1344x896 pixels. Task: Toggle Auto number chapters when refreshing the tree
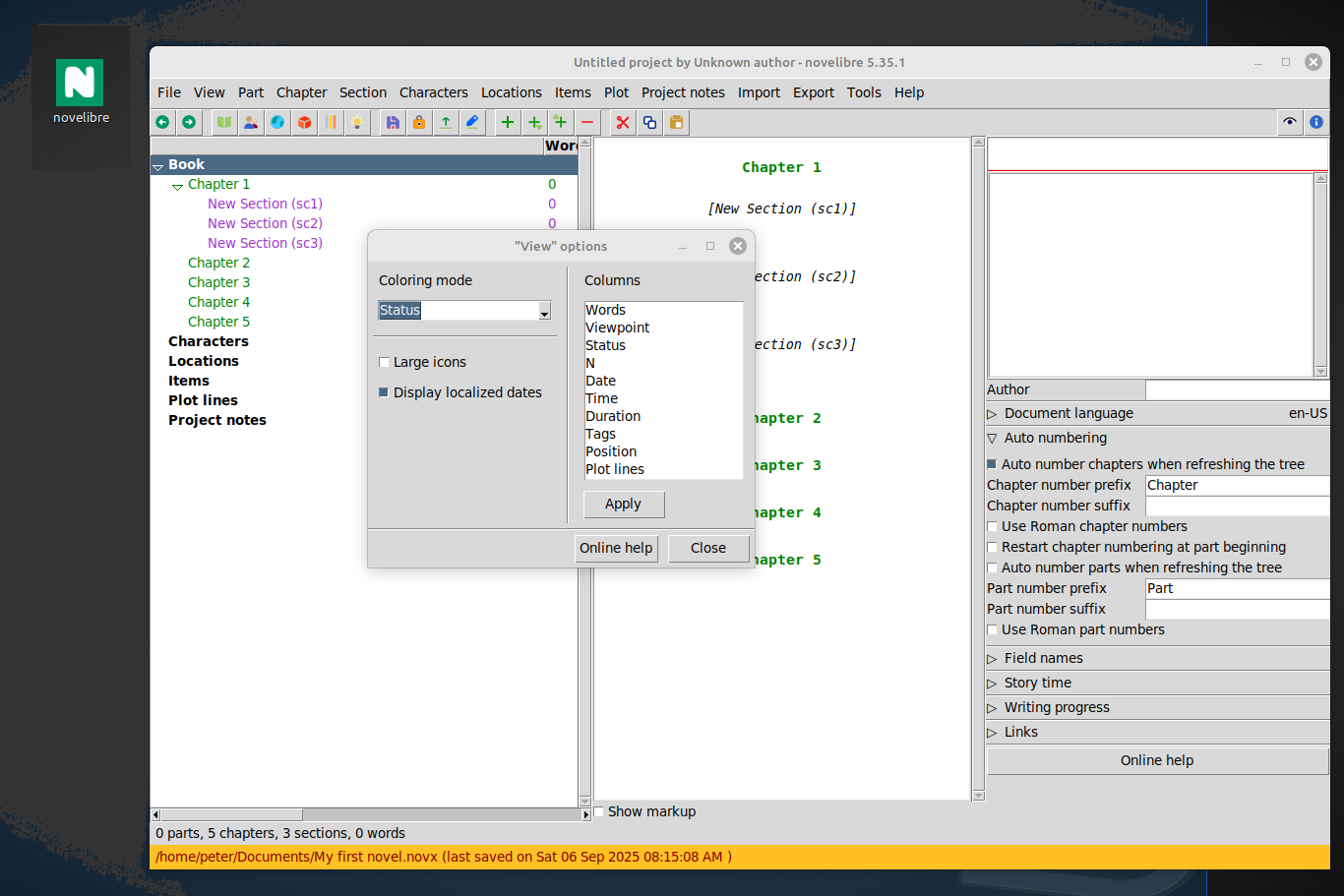coord(992,464)
